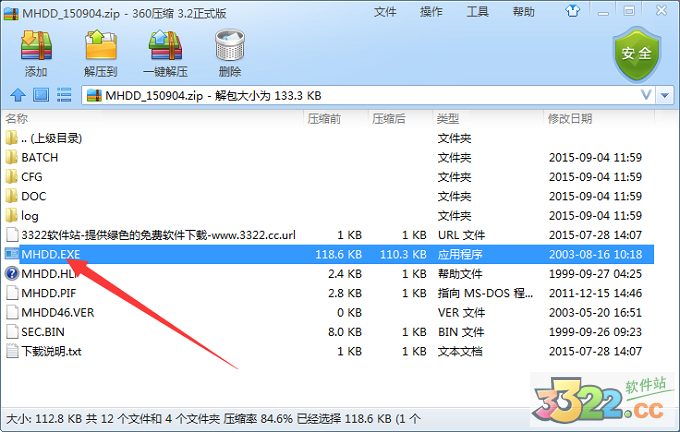Open the 文件 menu
This screenshot has height=432, width=680.
click(385, 12)
